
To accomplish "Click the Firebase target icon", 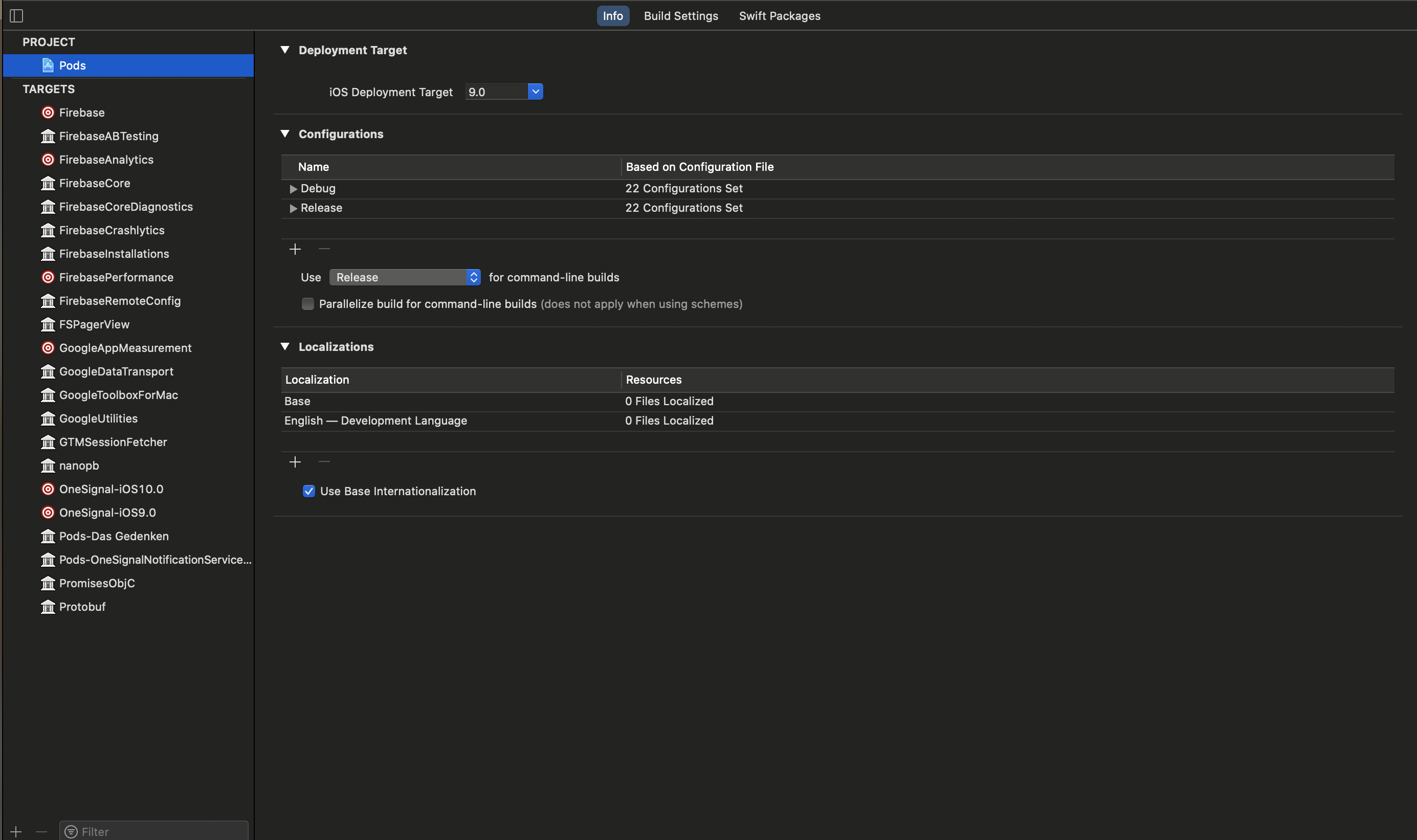I will click(x=48, y=113).
